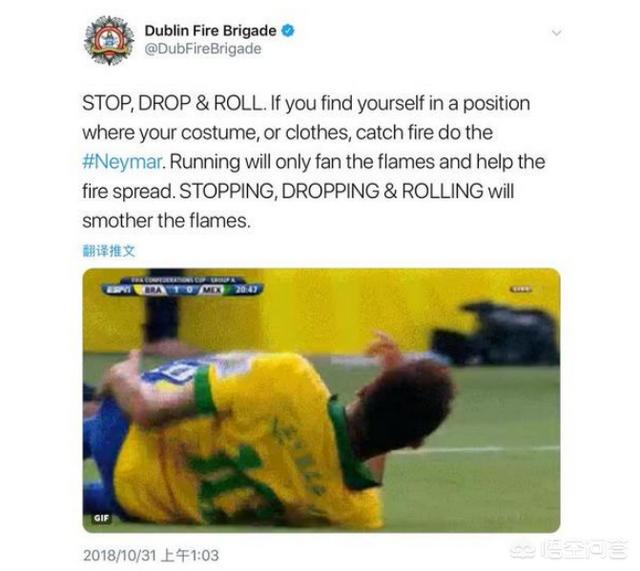Click the blue verified badge
The height and width of the screenshot is (571, 640).
coord(288,31)
